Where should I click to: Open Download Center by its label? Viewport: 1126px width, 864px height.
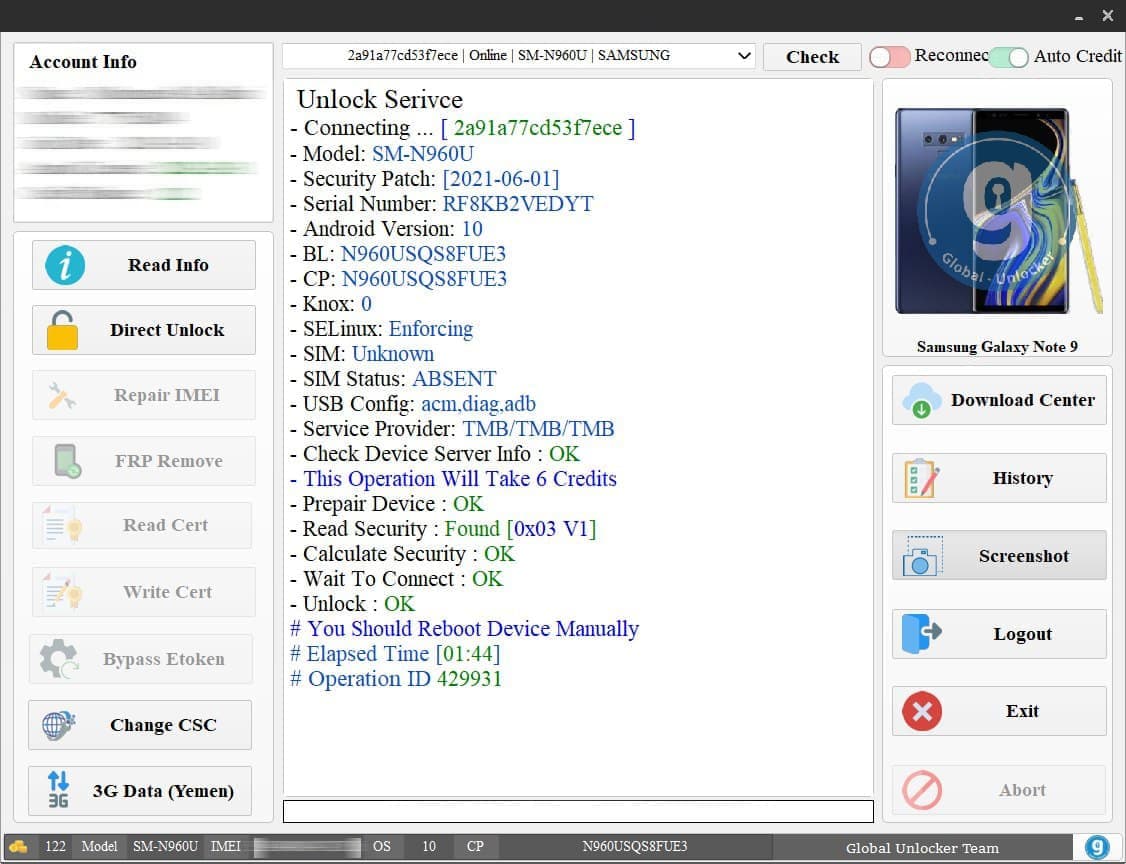[1023, 400]
